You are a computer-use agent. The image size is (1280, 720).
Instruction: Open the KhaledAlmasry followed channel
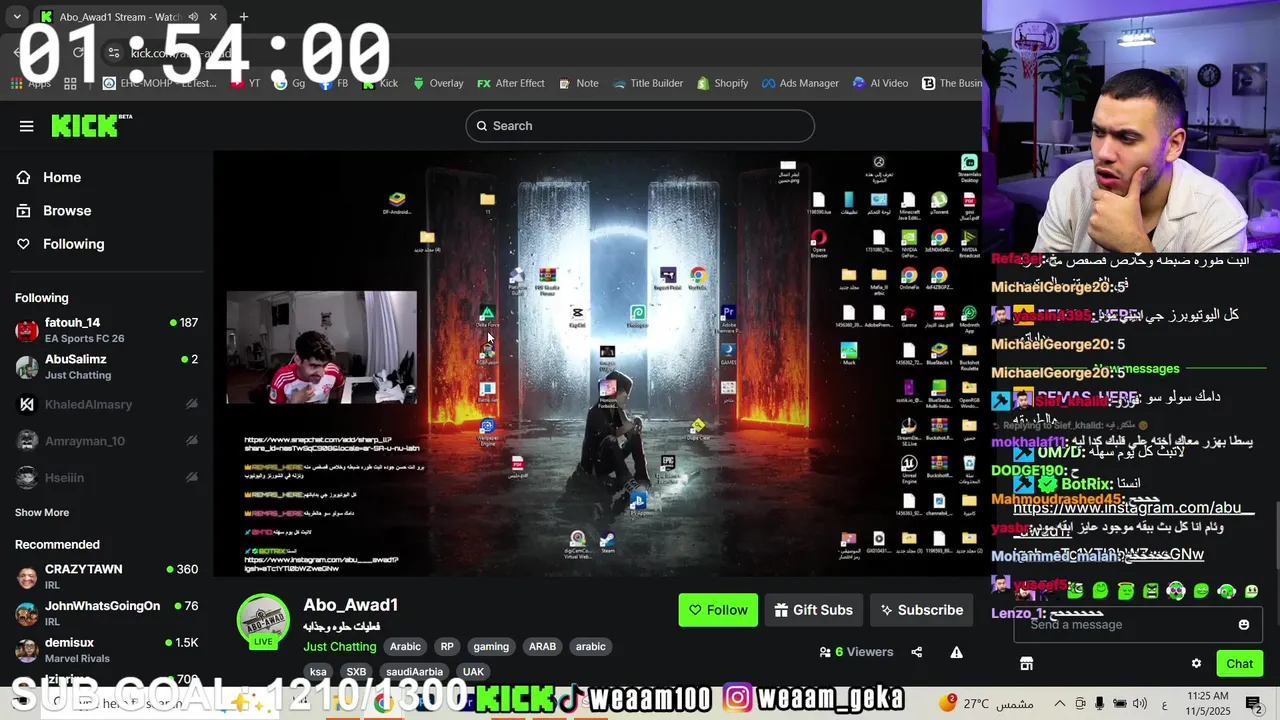(x=106, y=404)
